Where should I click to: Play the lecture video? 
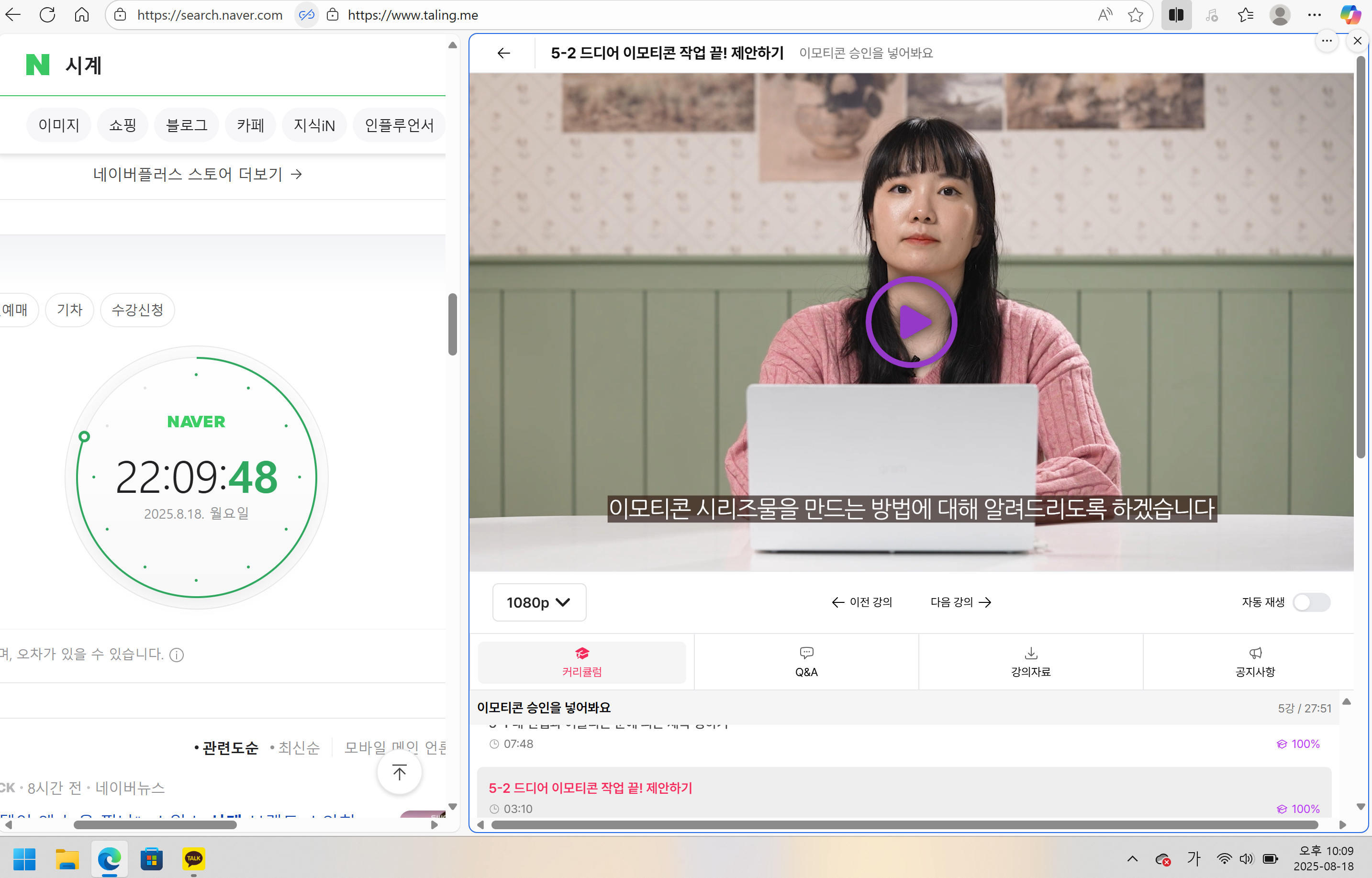(x=911, y=322)
